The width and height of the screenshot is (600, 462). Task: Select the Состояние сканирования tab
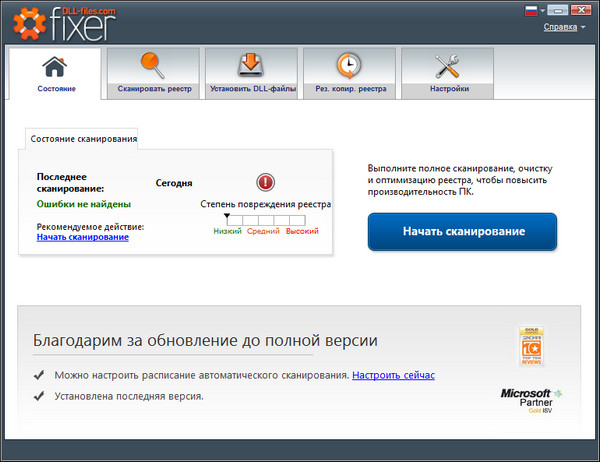tap(83, 138)
